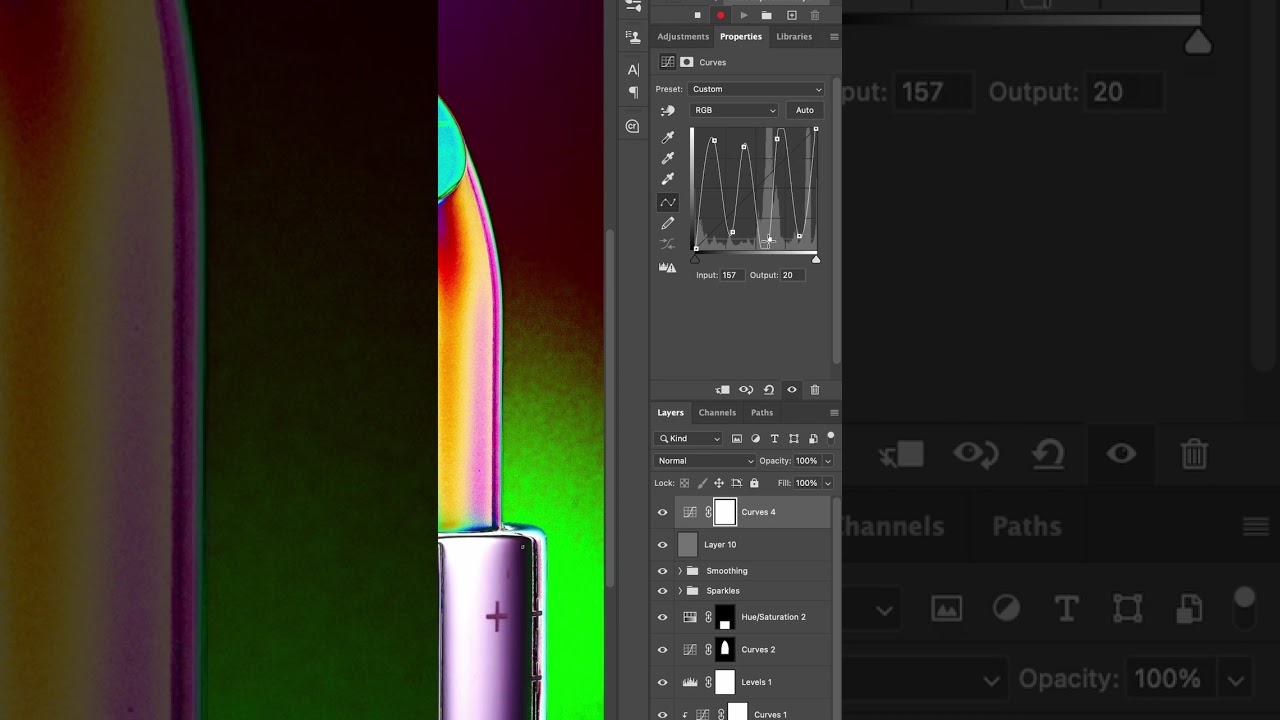The image size is (1280, 720).
Task: Open the Paragraph panel icon
Action: coord(633,92)
